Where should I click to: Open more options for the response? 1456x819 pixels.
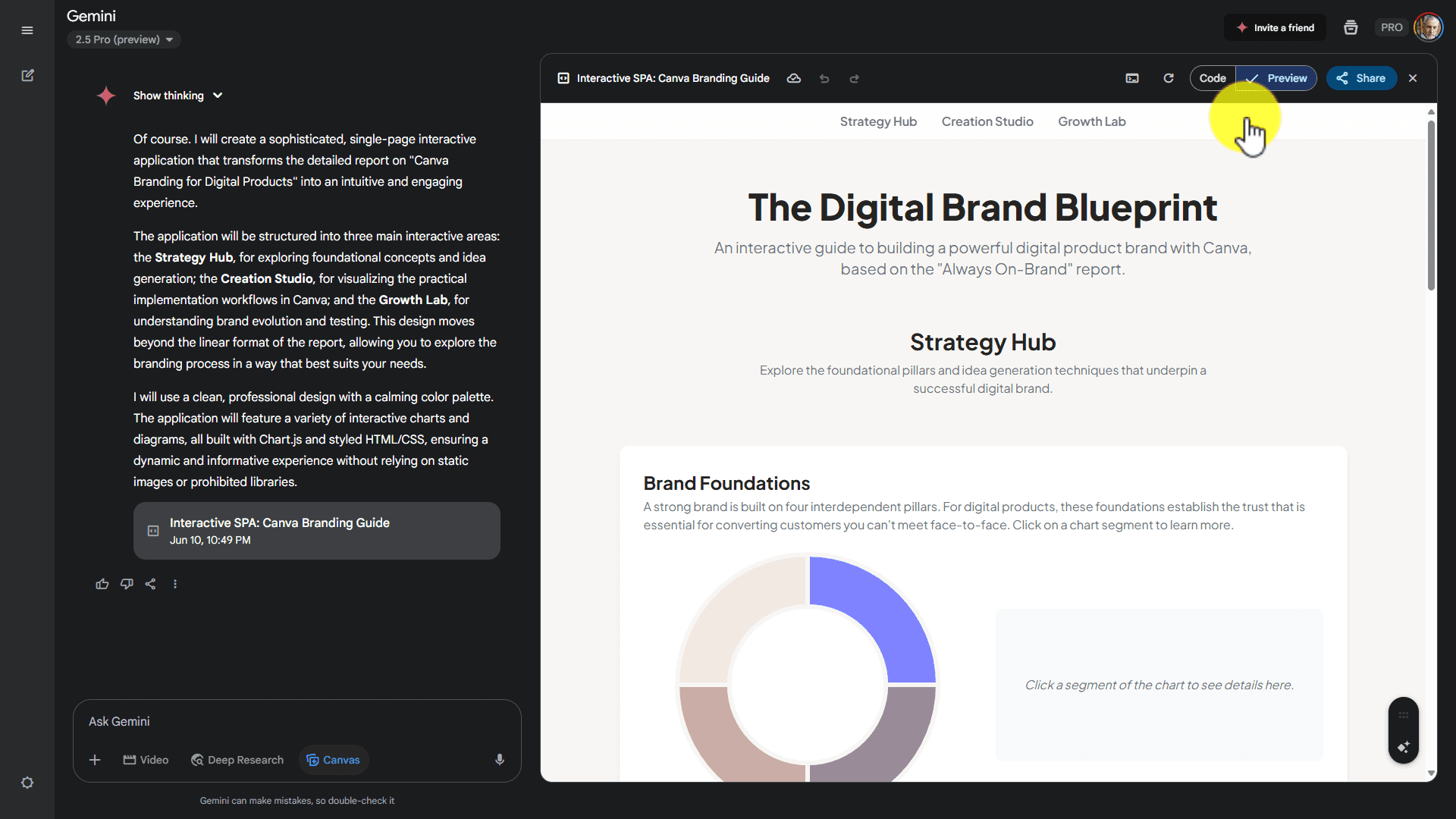[x=175, y=584]
